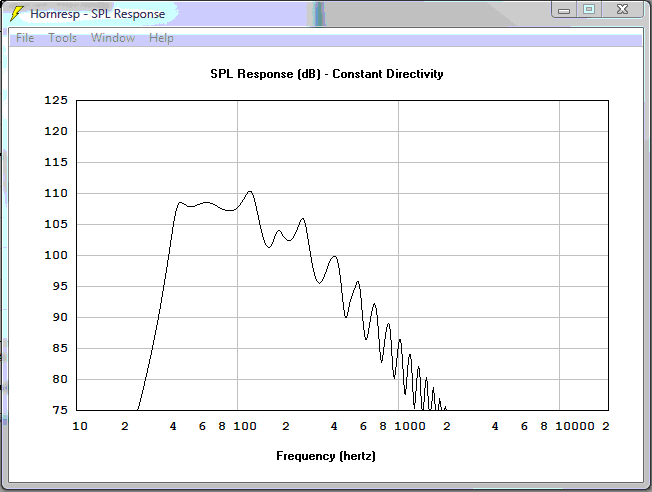Click the 'Frequency (hertz)' axis label
652x492 pixels.
tap(326, 456)
